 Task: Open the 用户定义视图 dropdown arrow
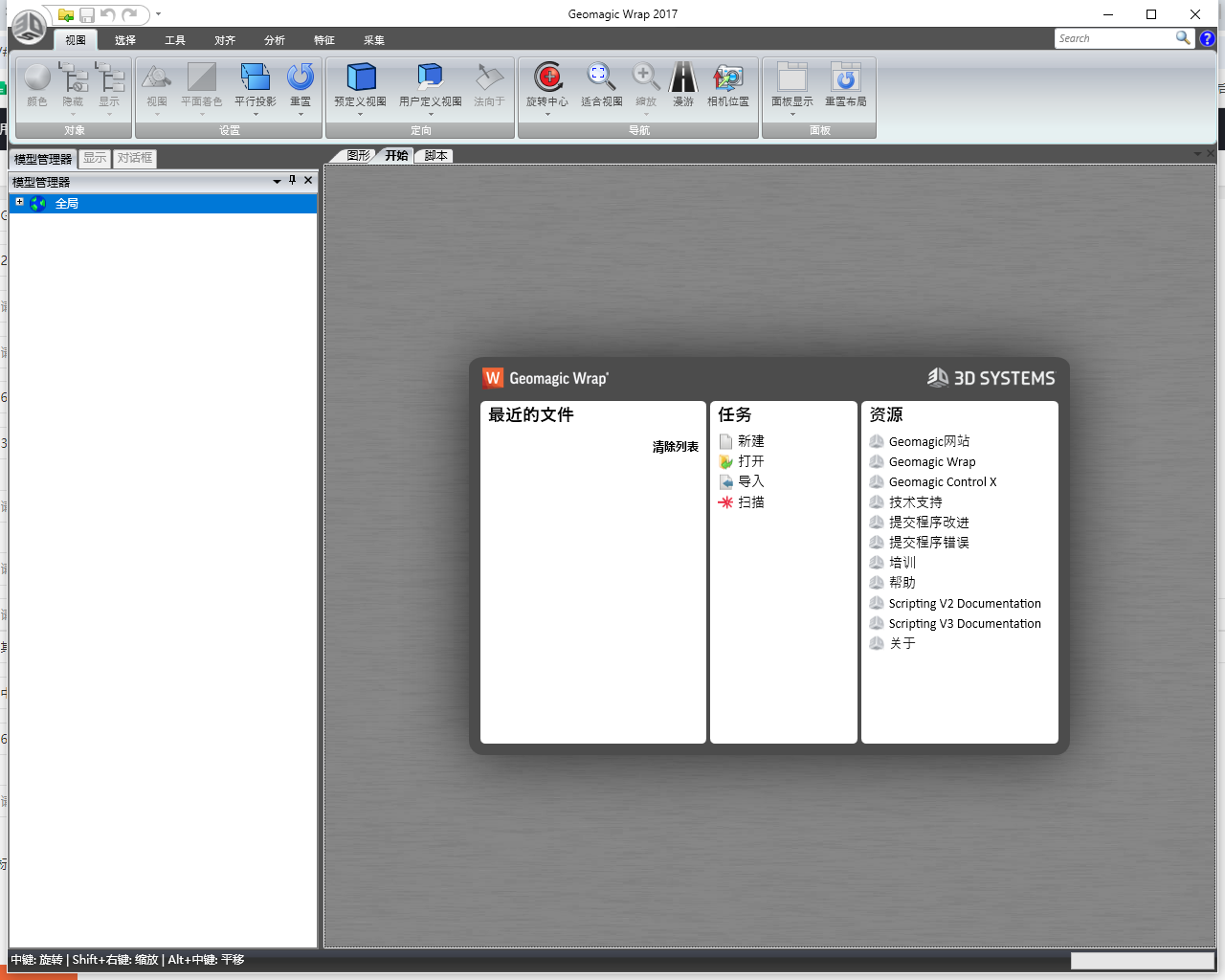(431, 115)
